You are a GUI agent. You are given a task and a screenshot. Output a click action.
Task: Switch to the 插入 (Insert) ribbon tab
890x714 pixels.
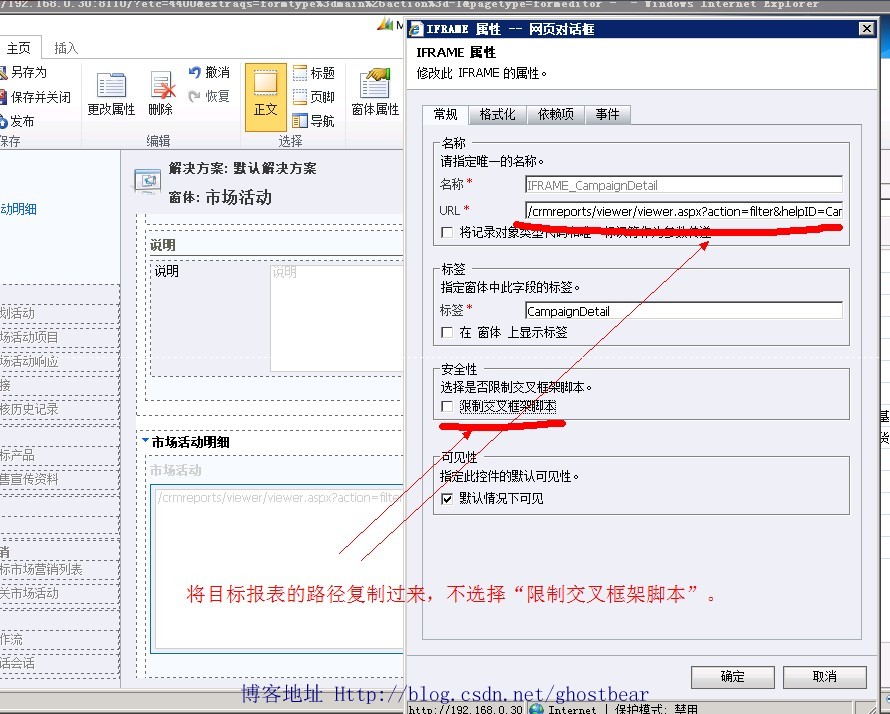(x=66, y=48)
